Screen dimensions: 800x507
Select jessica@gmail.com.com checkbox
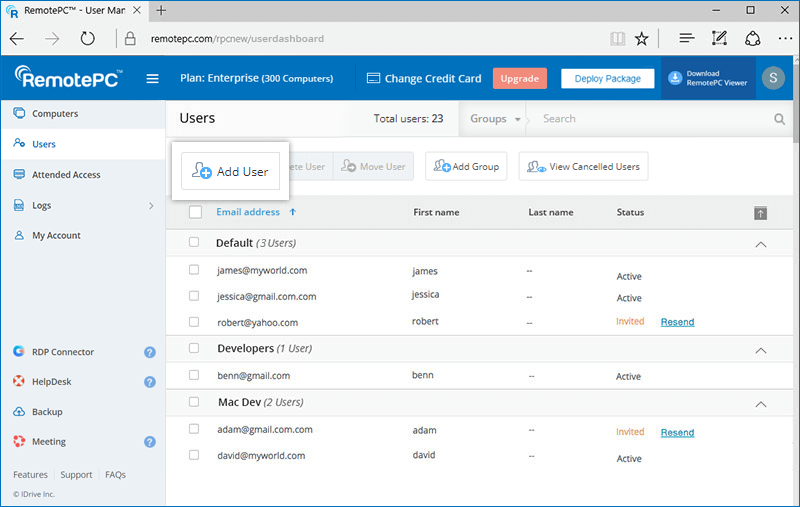coord(194,296)
